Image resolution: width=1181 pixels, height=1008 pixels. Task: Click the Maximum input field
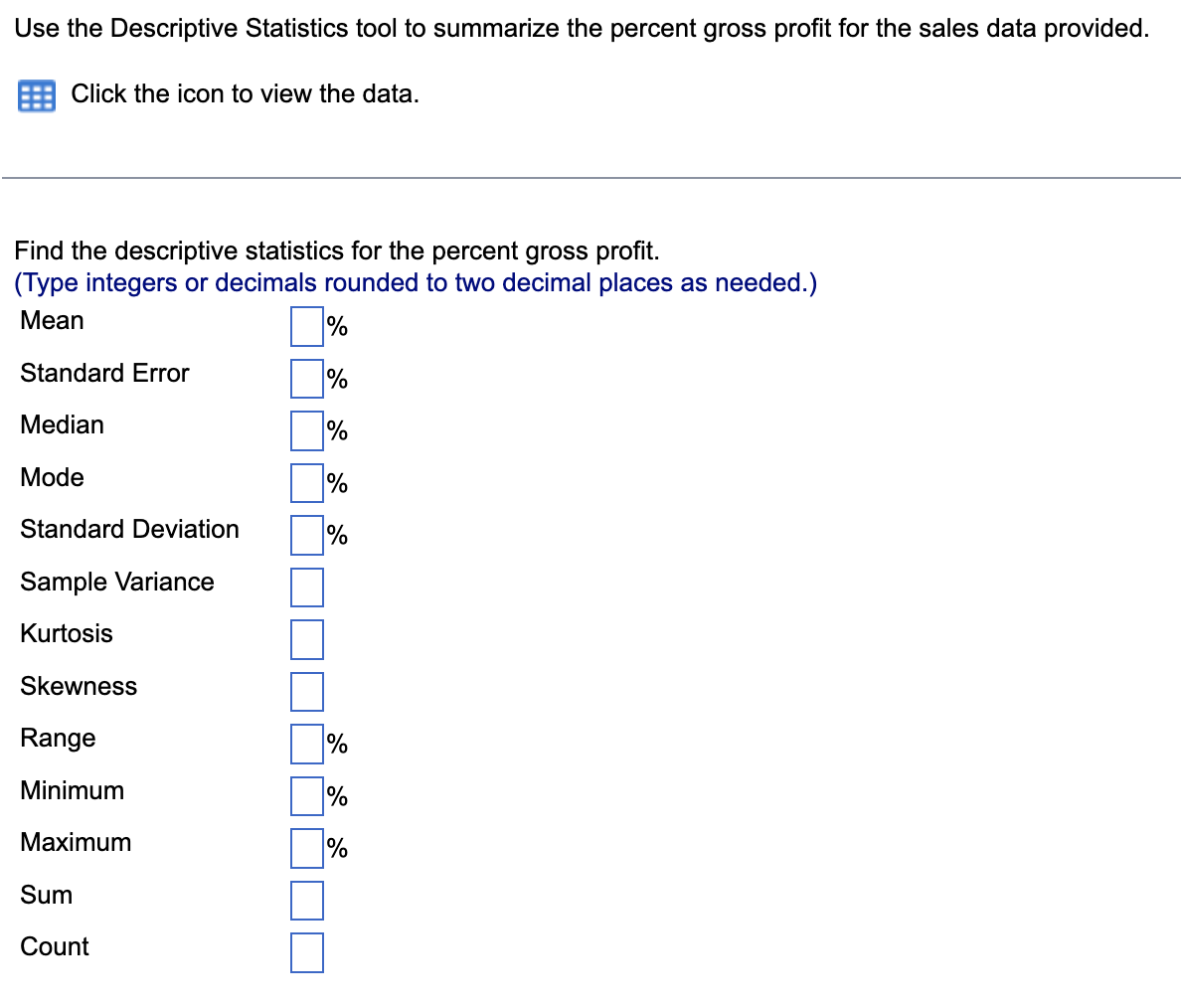[305, 848]
